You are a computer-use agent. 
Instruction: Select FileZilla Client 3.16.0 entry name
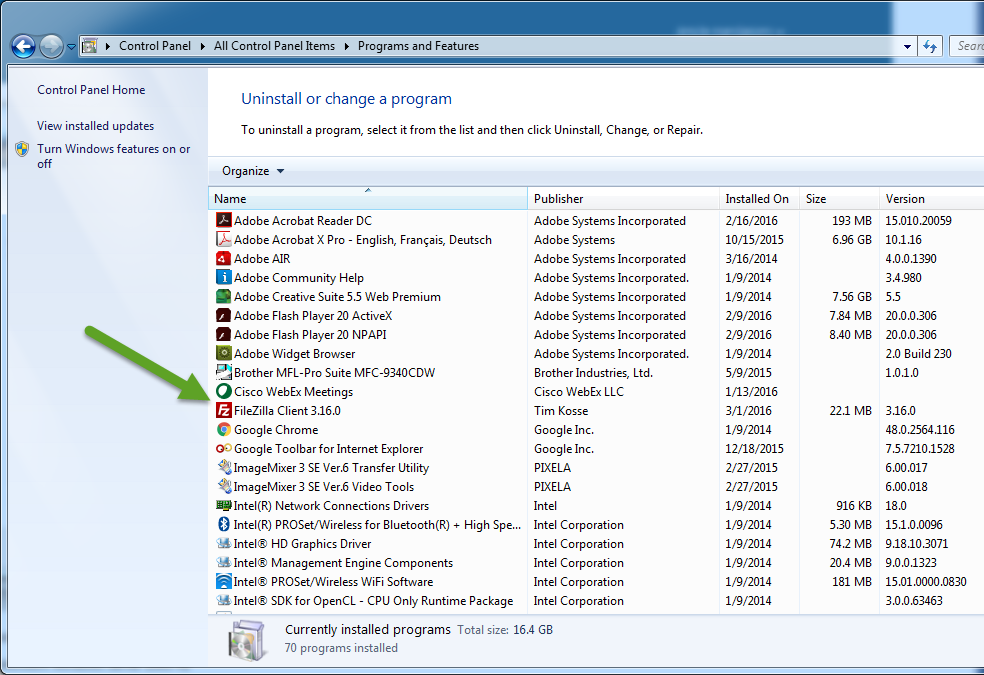coord(287,410)
